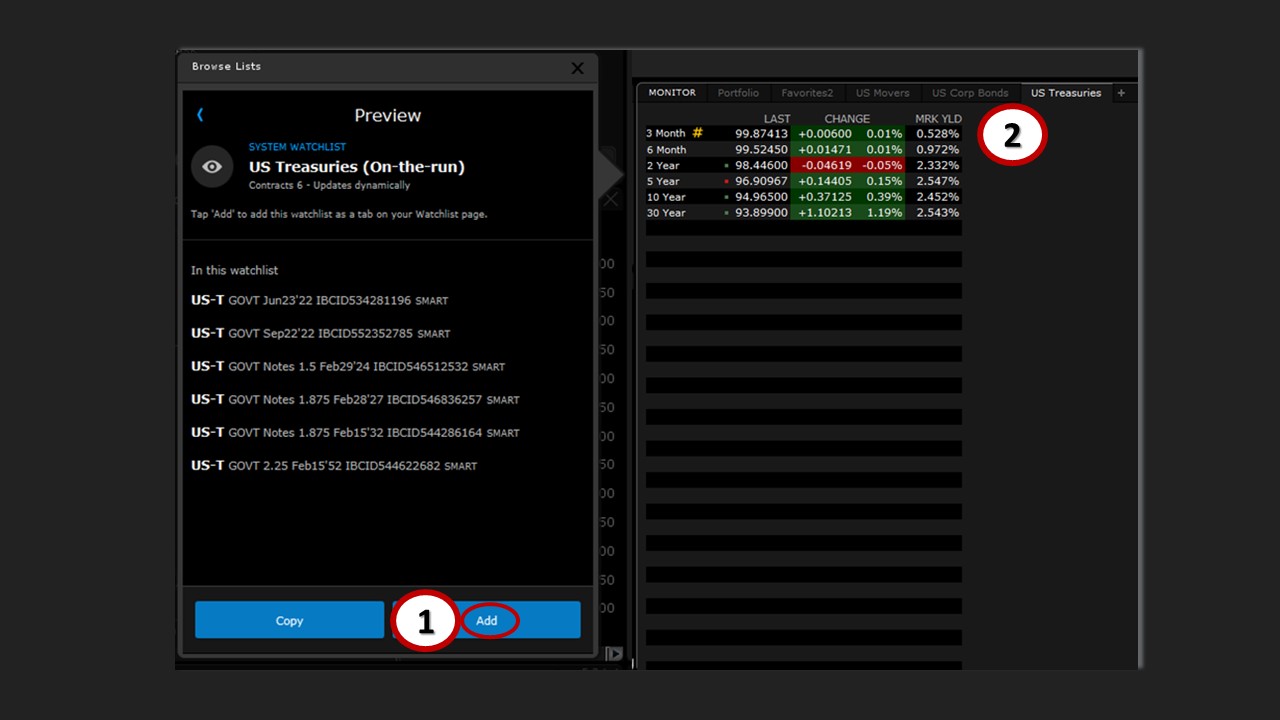Select the US-T Notes 1.5 Feb29'24 contract
The height and width of the screenshot is (720, 1280).
(348, 367)
